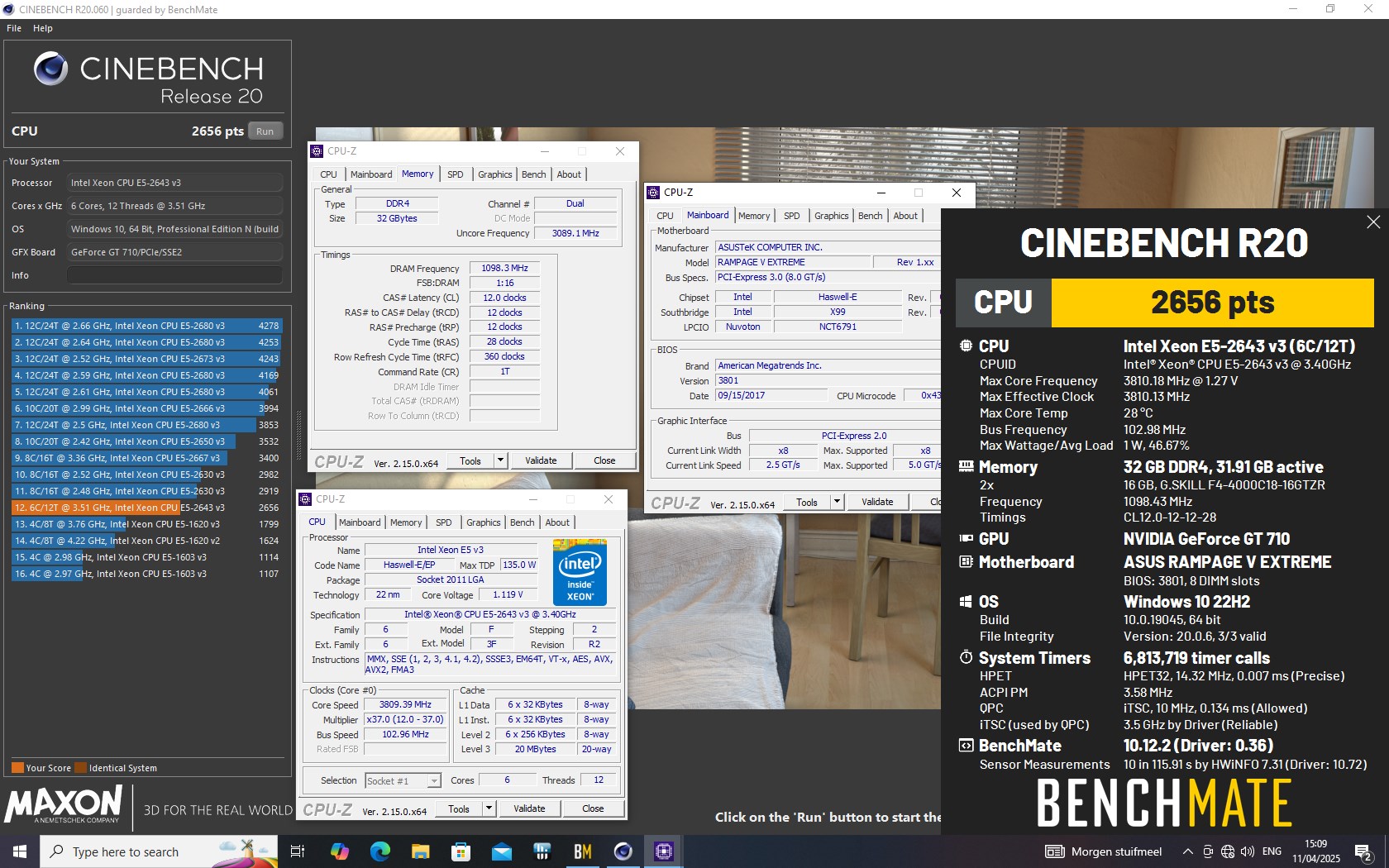Open network status from the globe icon

click(x=1228, y=851)
